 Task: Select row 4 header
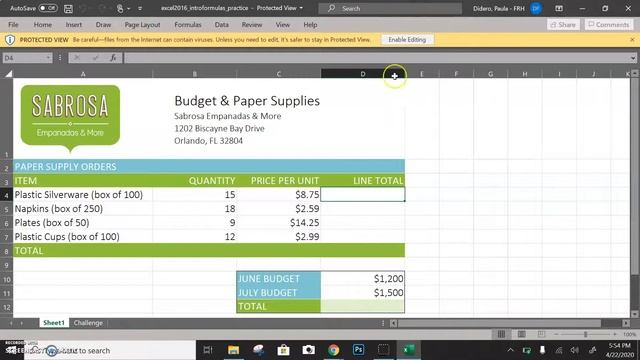[7, 195]
